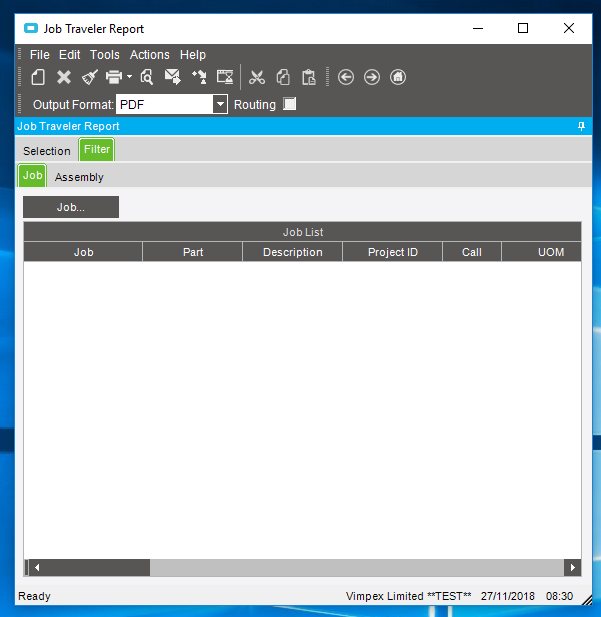Click Vimpex Limited **TEST** status entry
Image resolution: width=601 pixels, height=617 pixels.
pos(409,596)
